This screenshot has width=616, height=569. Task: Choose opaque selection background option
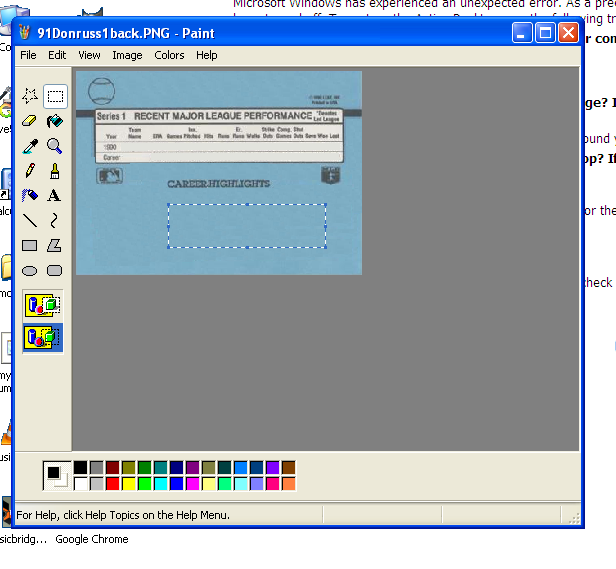point(43,305)
